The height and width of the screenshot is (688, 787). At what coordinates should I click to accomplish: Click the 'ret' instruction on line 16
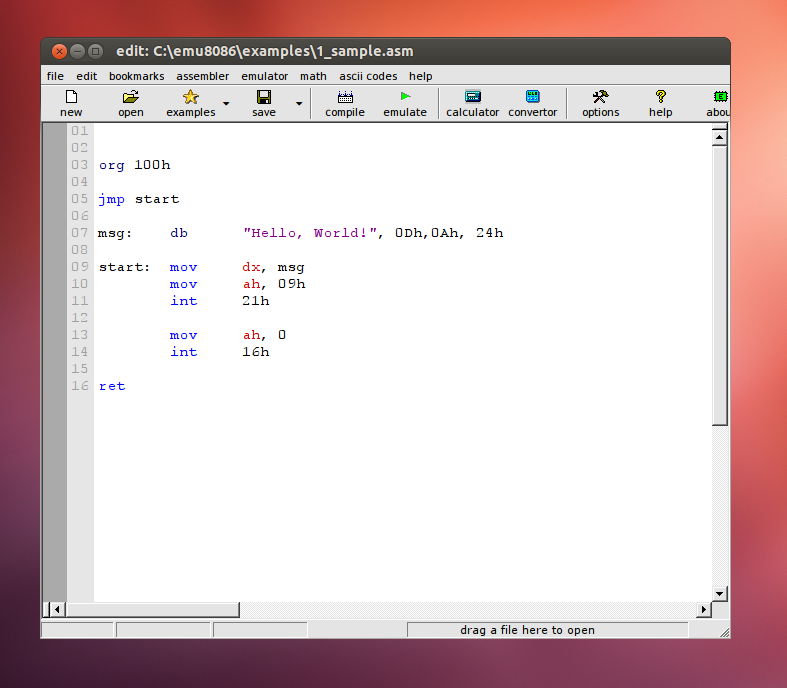[x=112, y=386]
